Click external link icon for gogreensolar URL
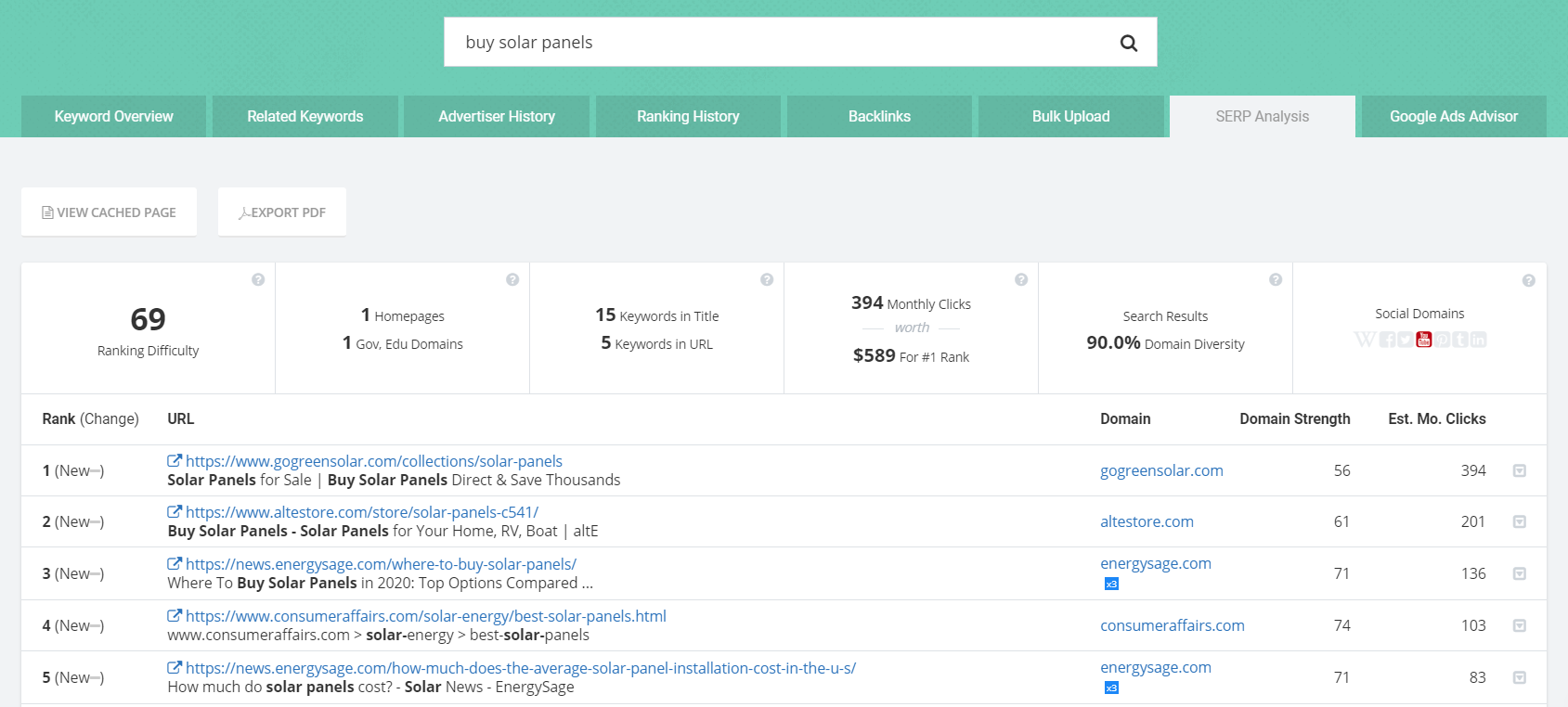1568x707 pixels. pyautogui.click(x=175, y=461)
